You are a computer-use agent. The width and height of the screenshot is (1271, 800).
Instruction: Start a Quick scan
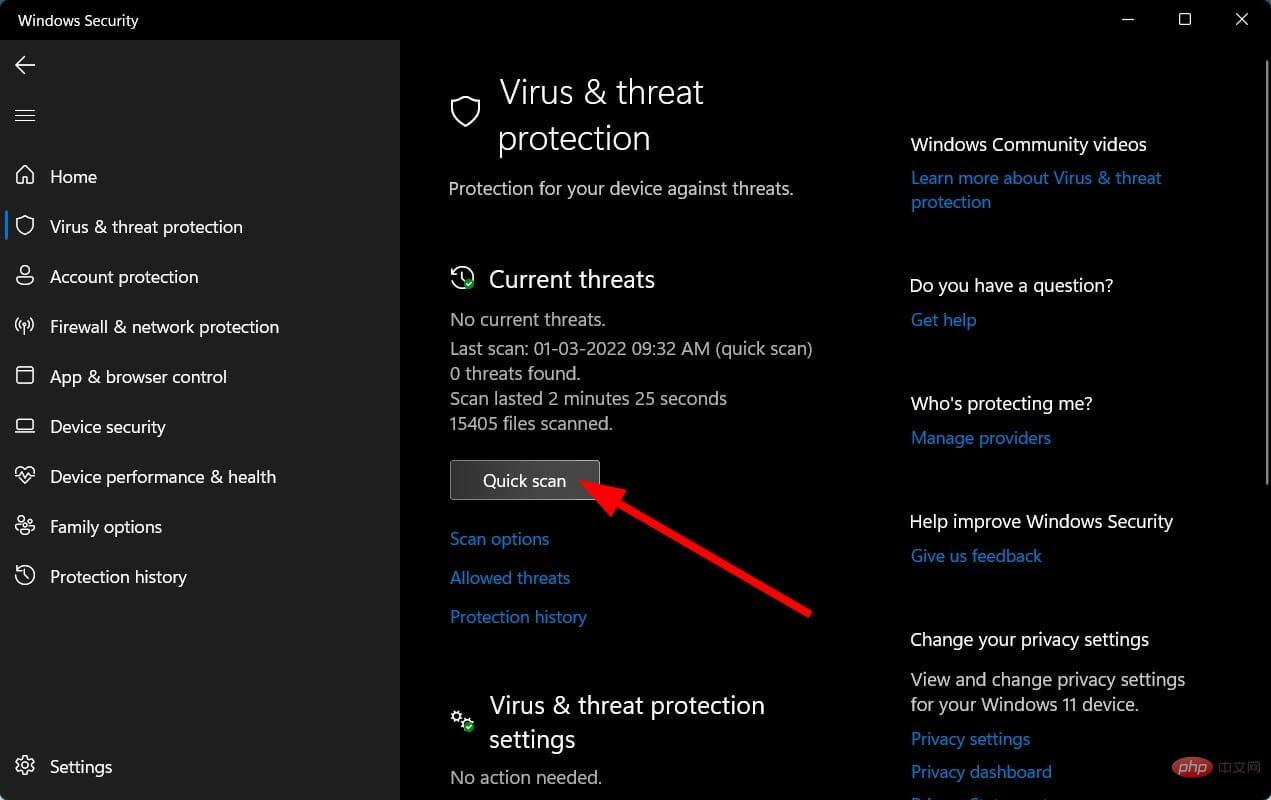[x=524, y=480]
